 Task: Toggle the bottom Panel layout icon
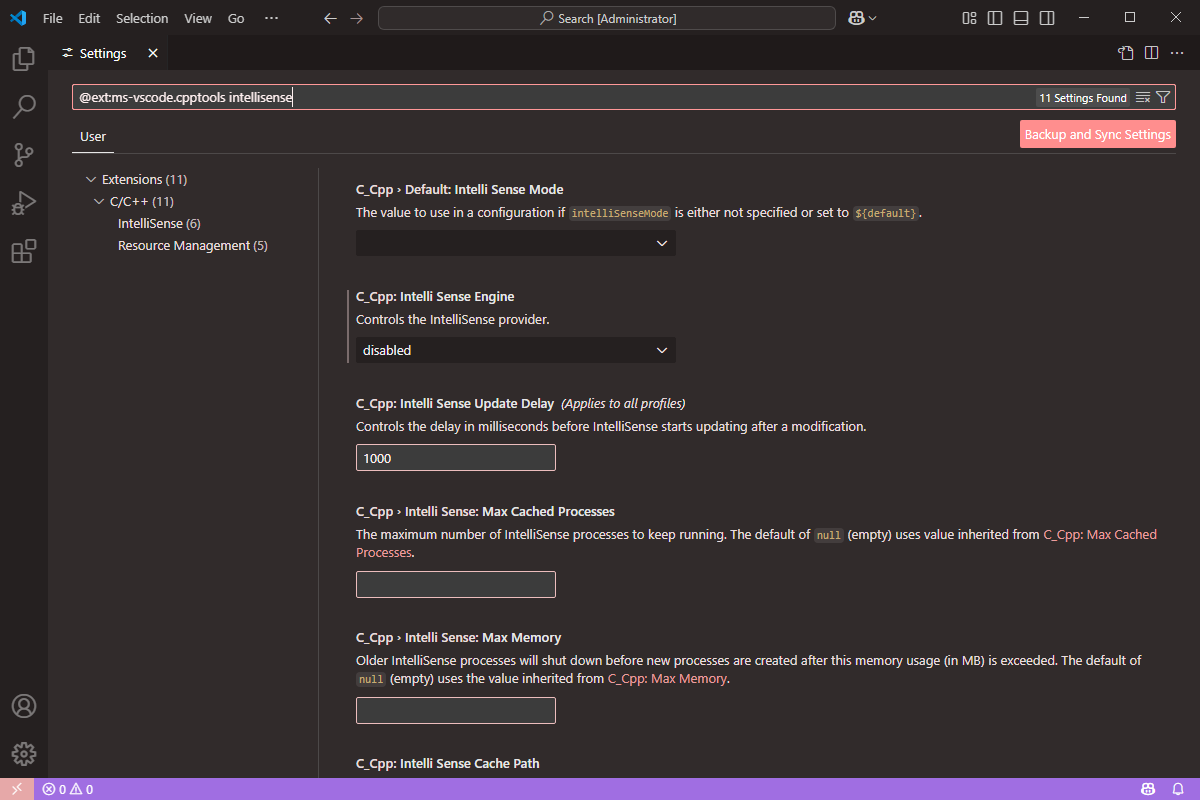tap(1021, 18)
